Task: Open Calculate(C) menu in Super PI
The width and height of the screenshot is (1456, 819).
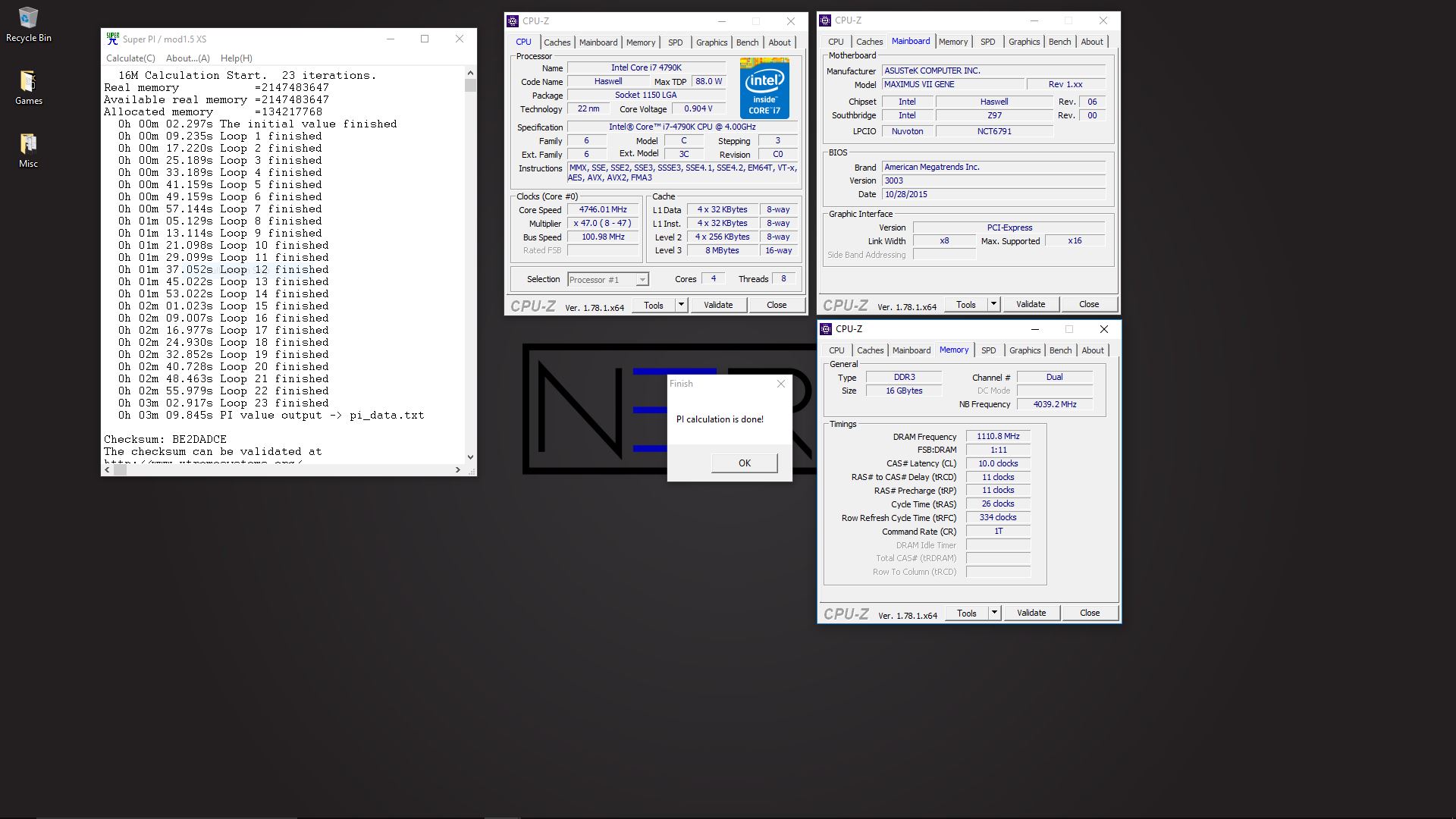Action: click(130, 58)
